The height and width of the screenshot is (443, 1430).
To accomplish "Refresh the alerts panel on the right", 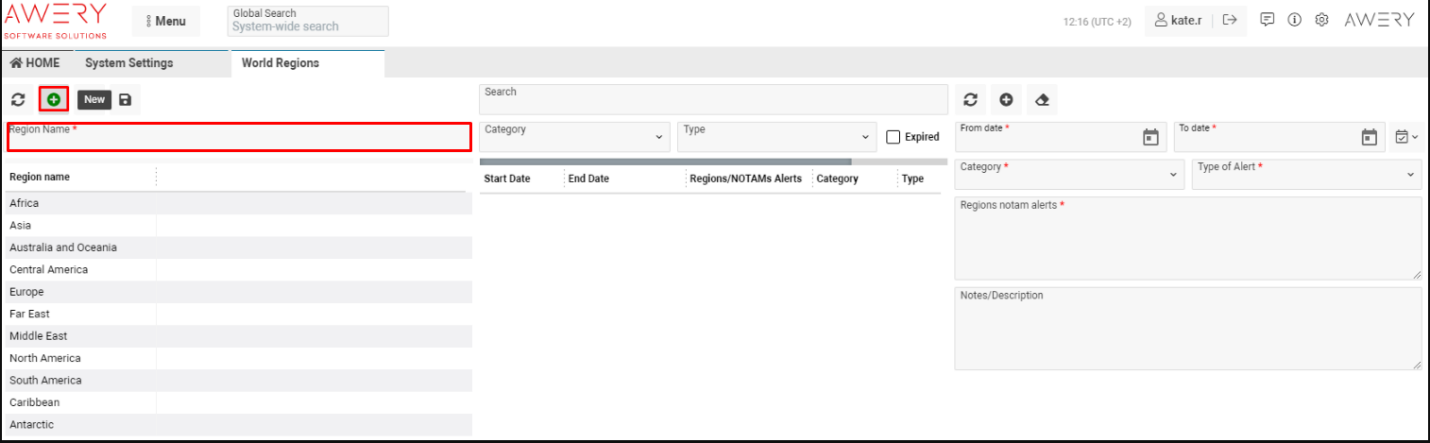I will 970,100.
